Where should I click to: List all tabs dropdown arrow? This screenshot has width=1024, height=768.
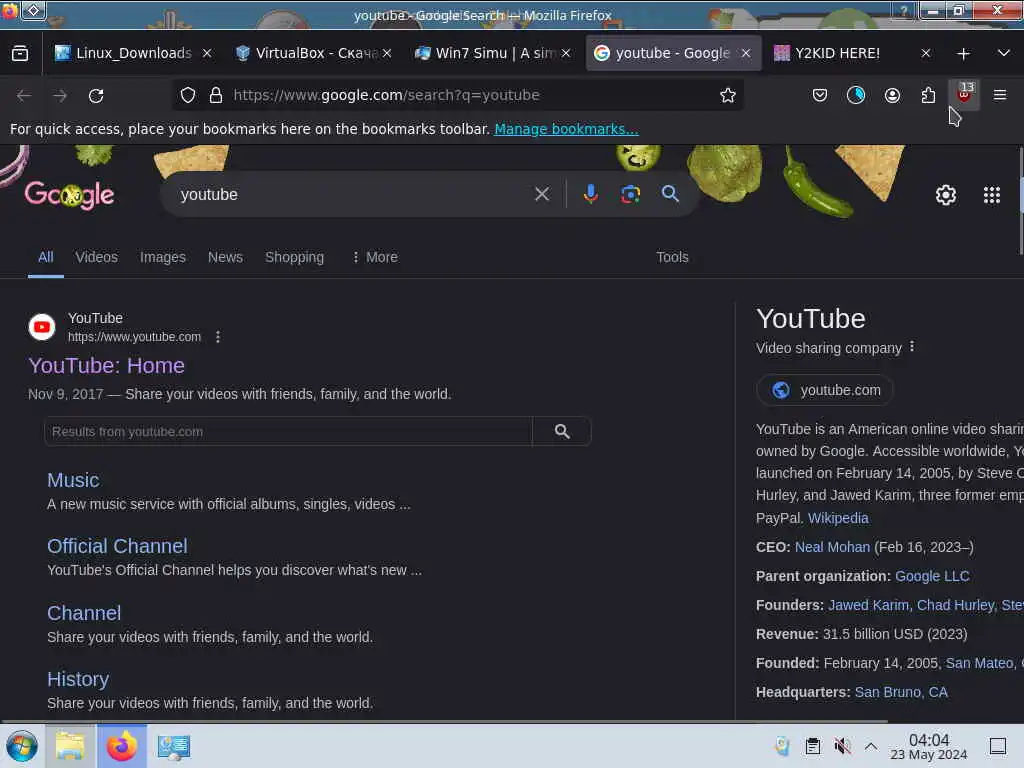[1003, 54]
